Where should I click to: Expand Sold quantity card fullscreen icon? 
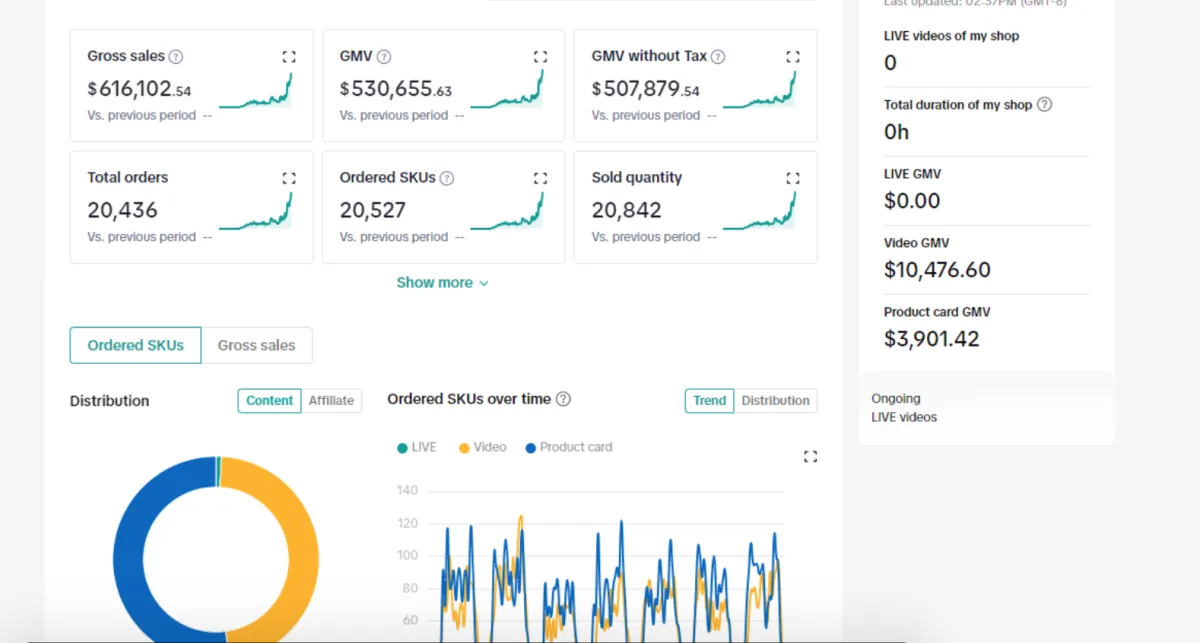tap(793, 178)
